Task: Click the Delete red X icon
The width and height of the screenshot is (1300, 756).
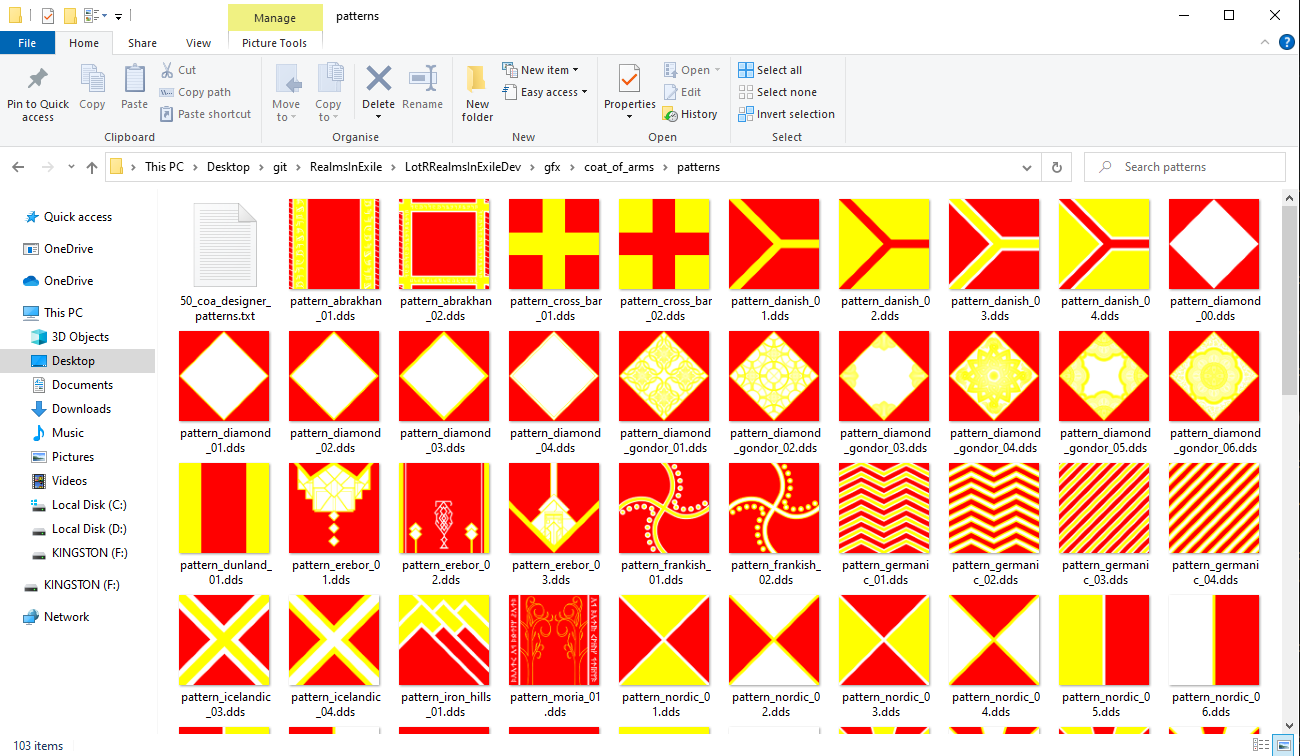Action: (378, 78)
